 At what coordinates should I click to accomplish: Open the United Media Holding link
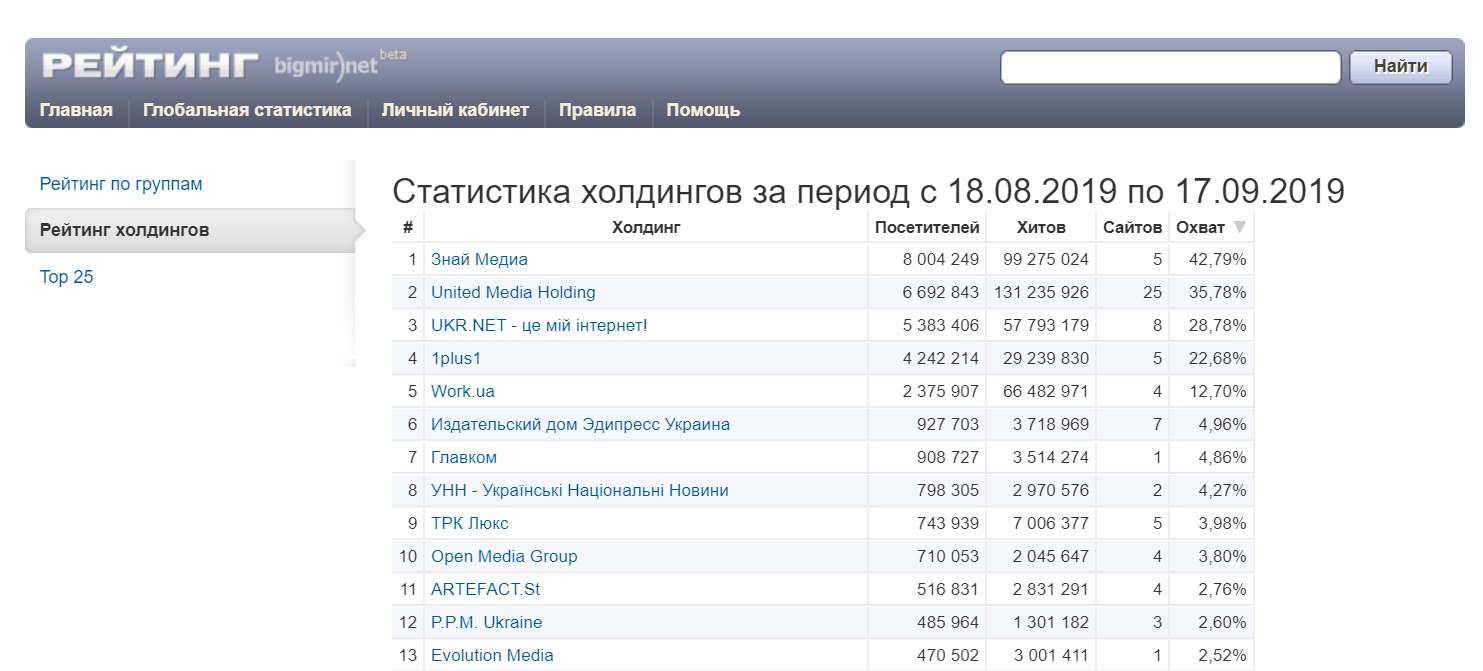[x=513, y=292]
